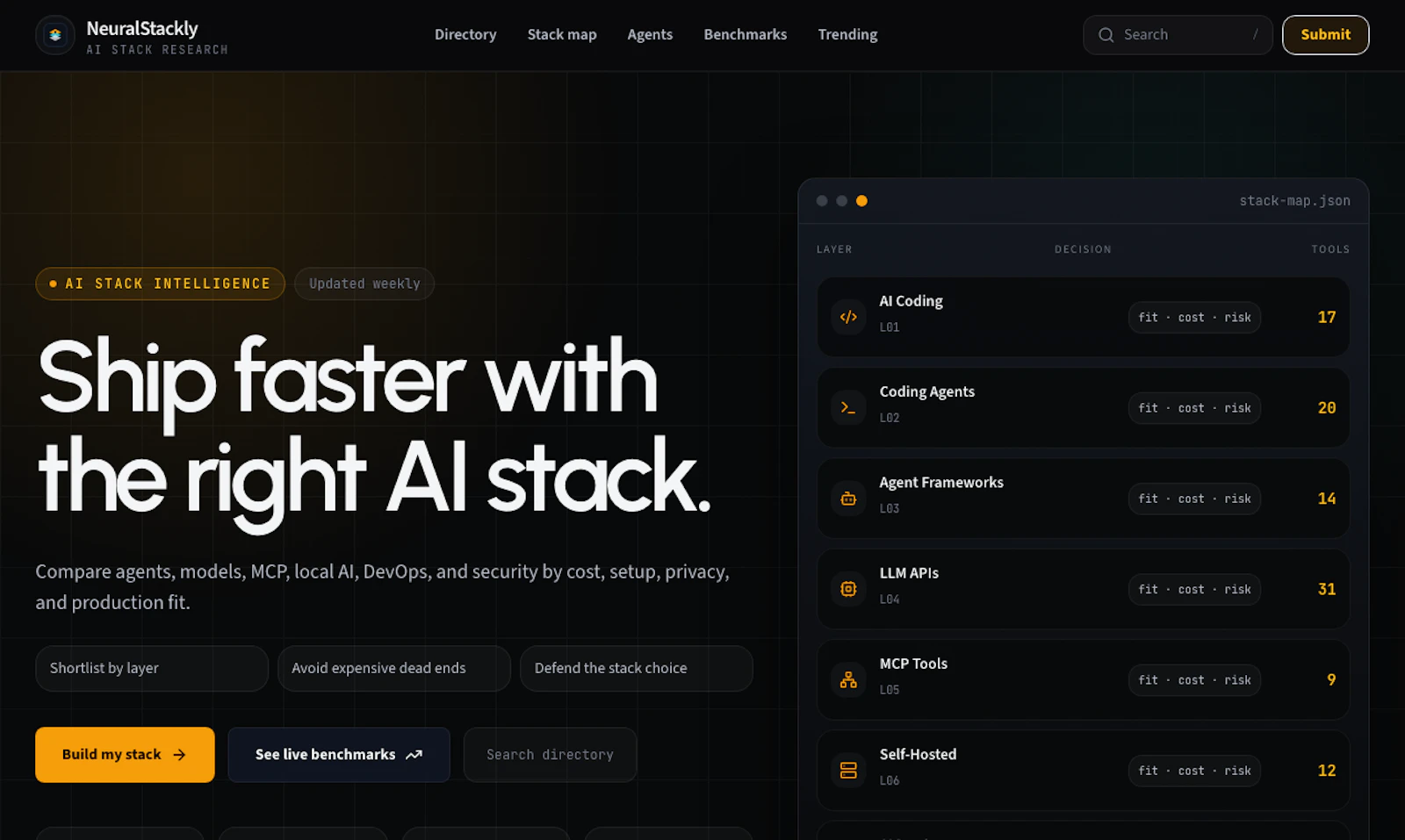Select the AI Coding layer row title

[x=911, y=301]
